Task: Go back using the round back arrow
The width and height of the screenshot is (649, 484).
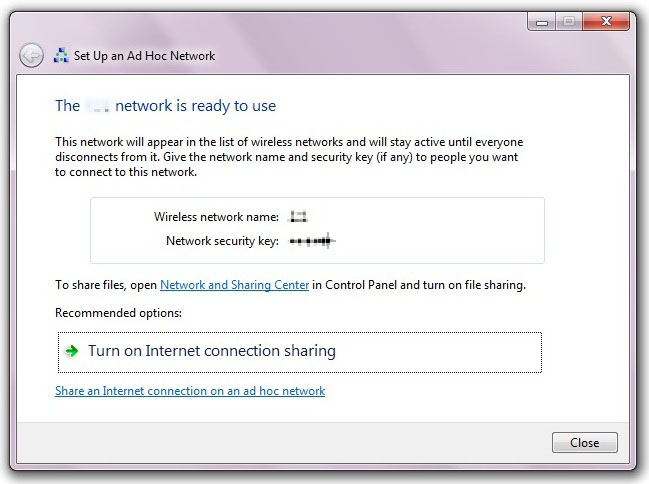Action: 31,55
